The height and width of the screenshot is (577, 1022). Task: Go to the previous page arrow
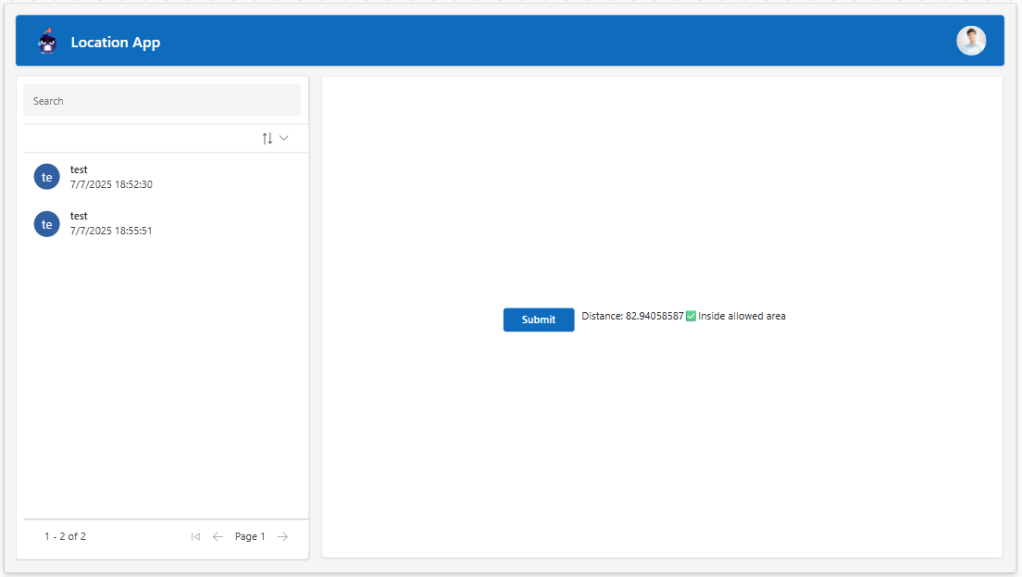(x=218, y=537)
